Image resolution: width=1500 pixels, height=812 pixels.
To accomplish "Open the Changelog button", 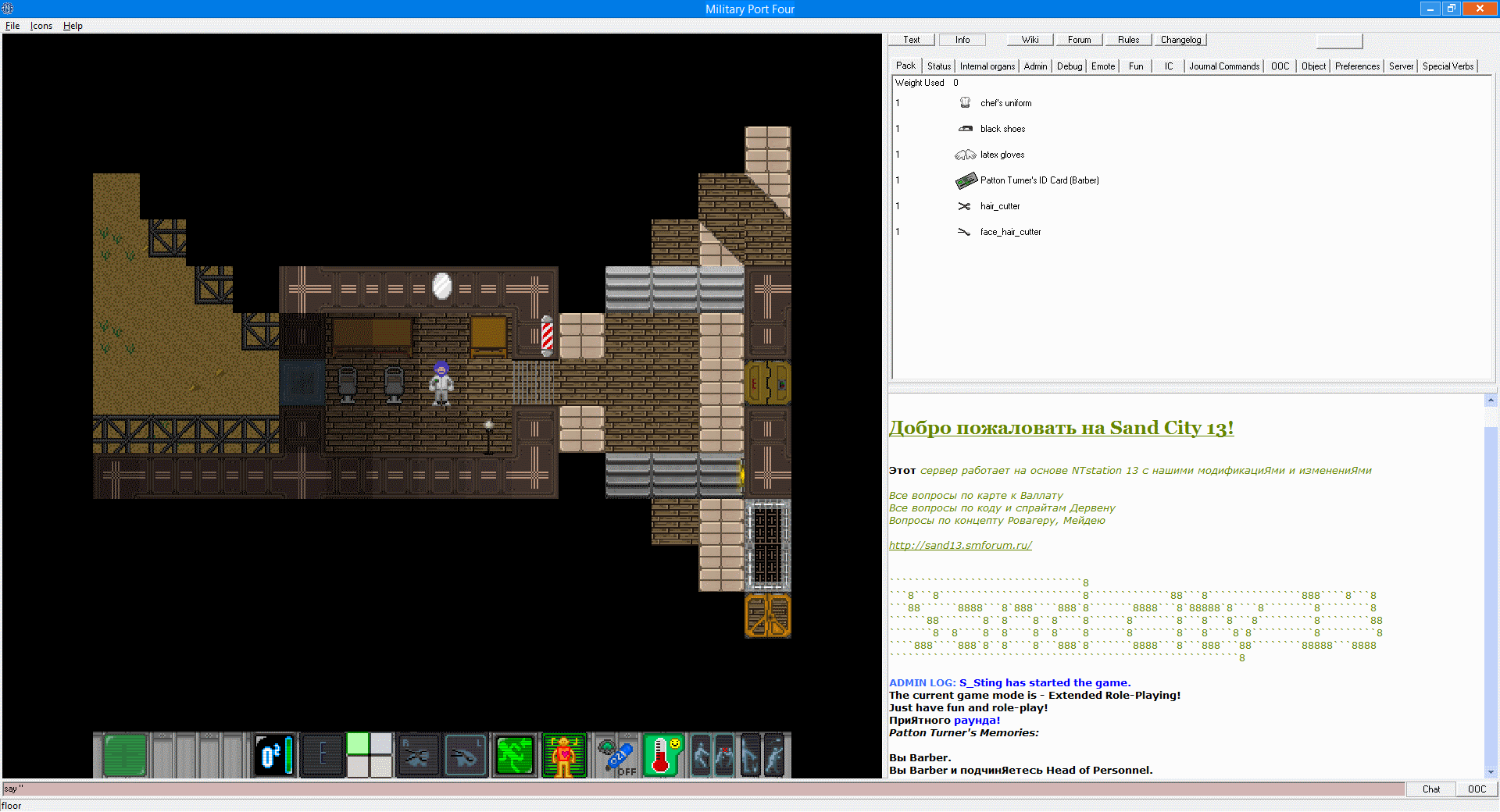I will (1181, 40).
